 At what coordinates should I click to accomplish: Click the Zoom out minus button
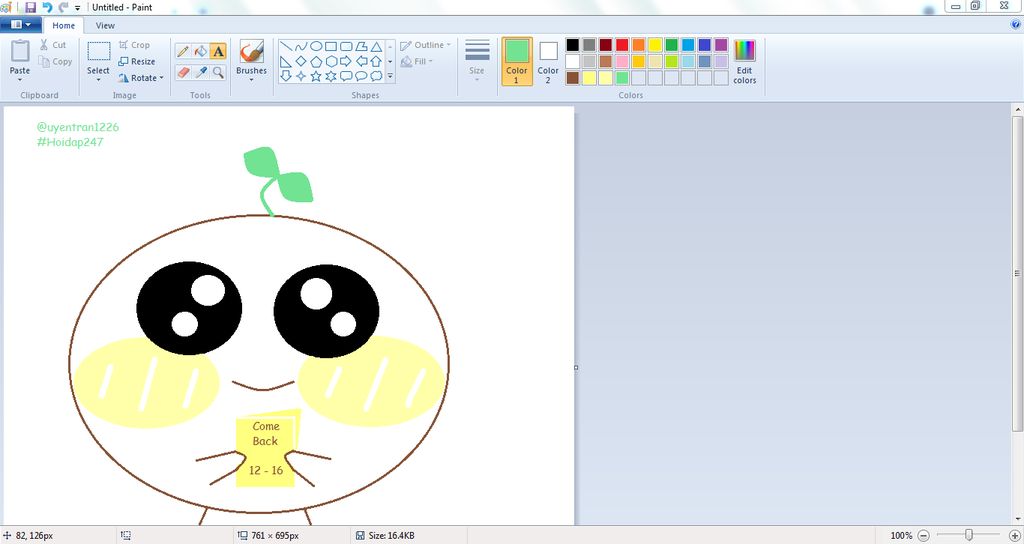923,536
